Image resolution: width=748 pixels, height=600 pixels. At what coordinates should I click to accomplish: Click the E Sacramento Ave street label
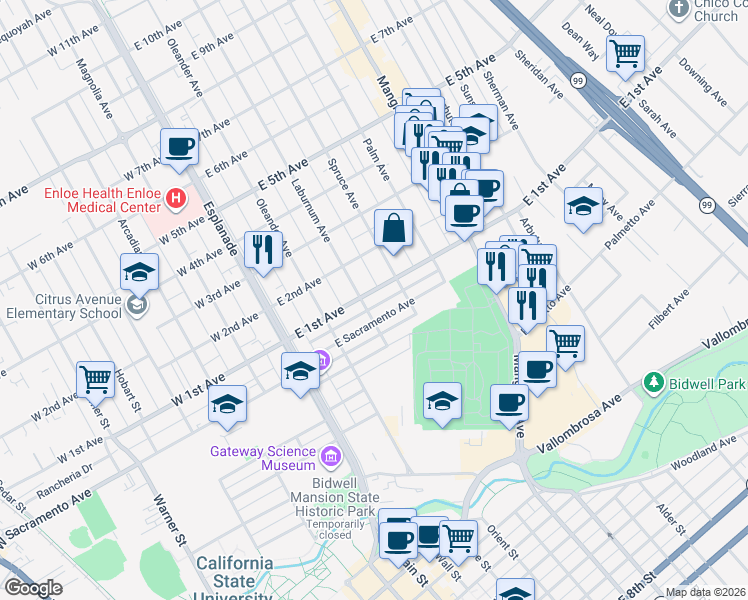point(374,323)
